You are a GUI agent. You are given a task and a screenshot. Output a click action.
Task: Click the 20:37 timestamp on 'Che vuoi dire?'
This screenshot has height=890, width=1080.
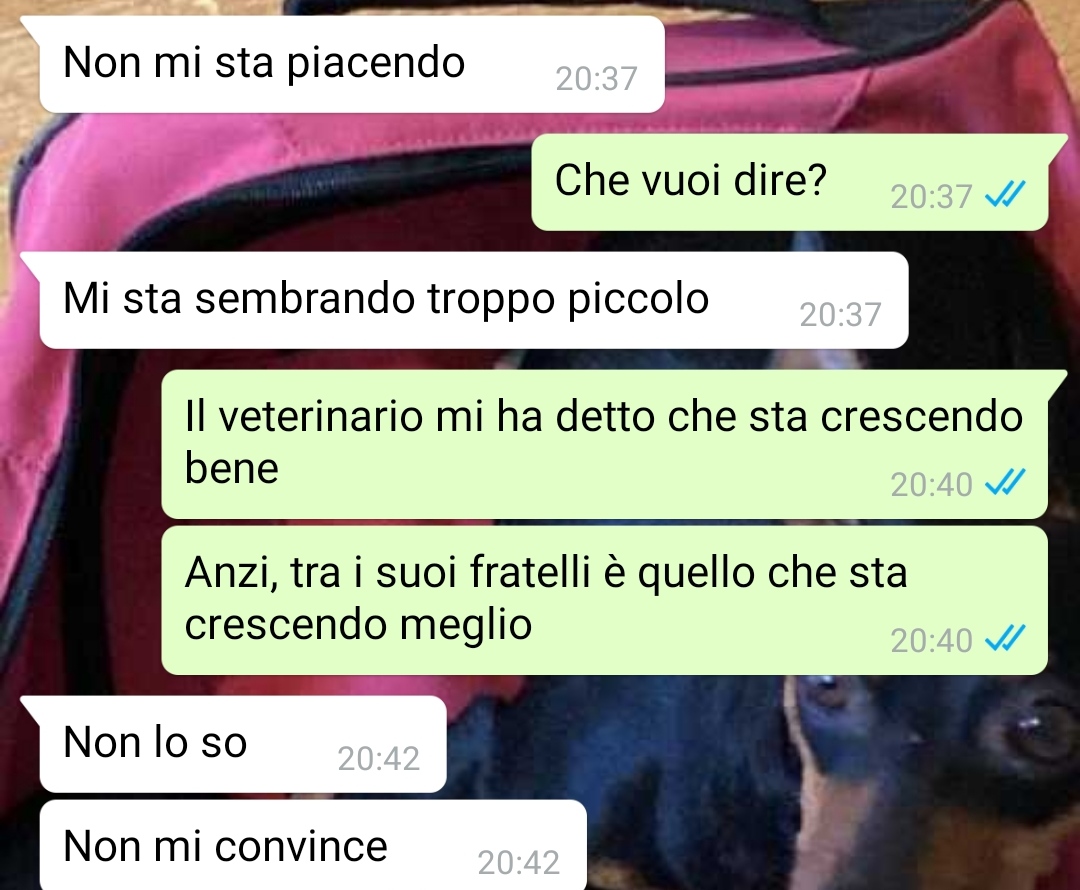pos(931,197)
